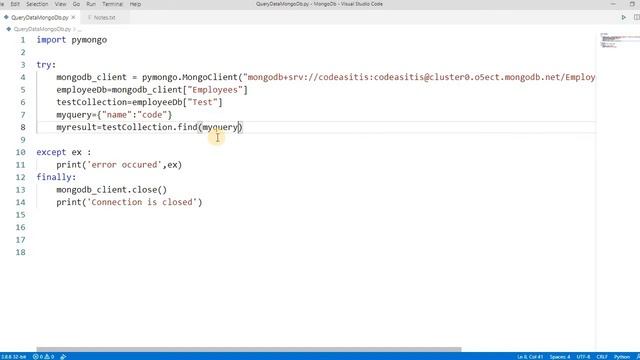This screenshot has width=640, height=360.
Task: Click QueryDataMongoDb.py in the breadcrumb path
Action: click(42, 29)
